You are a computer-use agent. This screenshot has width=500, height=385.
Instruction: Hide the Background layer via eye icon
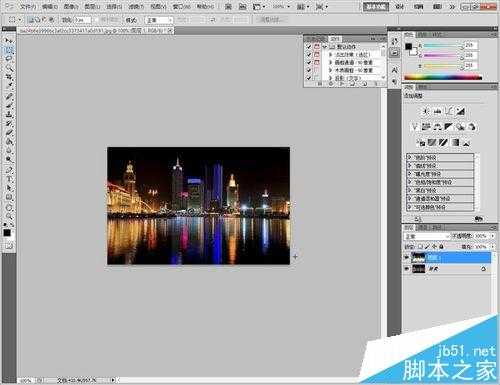tap(406, 268)
